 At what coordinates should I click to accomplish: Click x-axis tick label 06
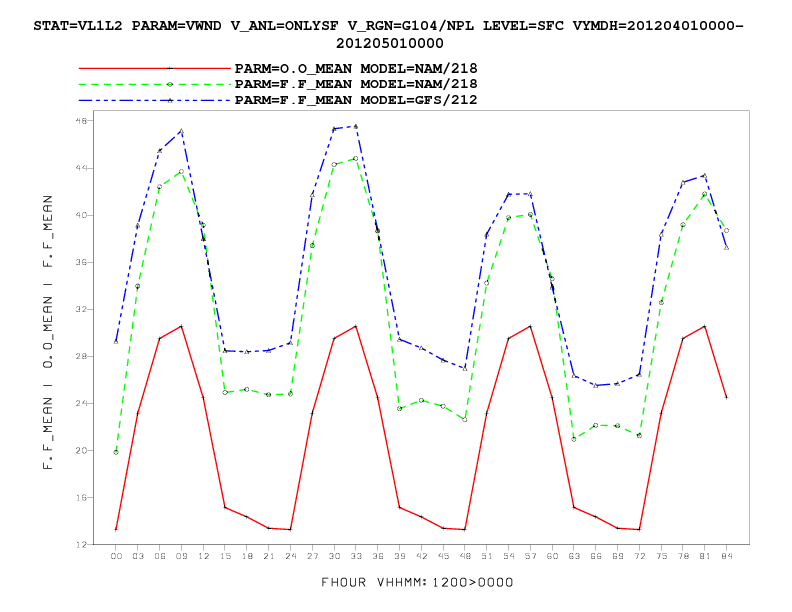[160, 556]
